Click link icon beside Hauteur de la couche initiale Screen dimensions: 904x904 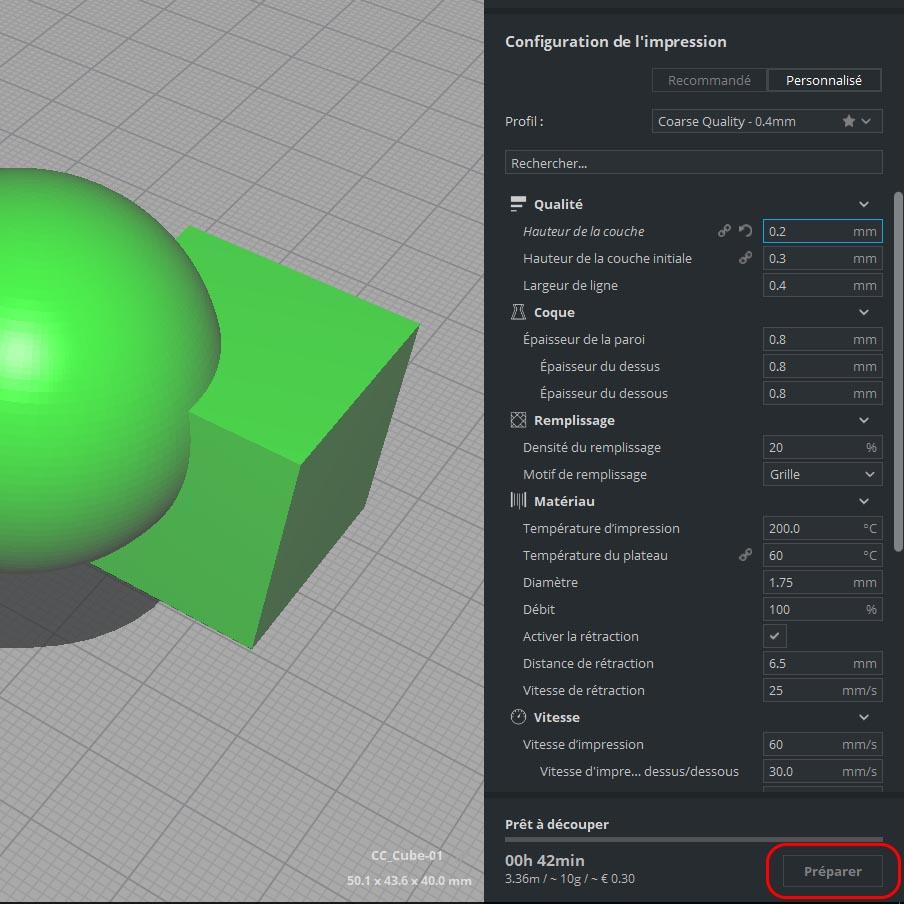click(745, 258)
